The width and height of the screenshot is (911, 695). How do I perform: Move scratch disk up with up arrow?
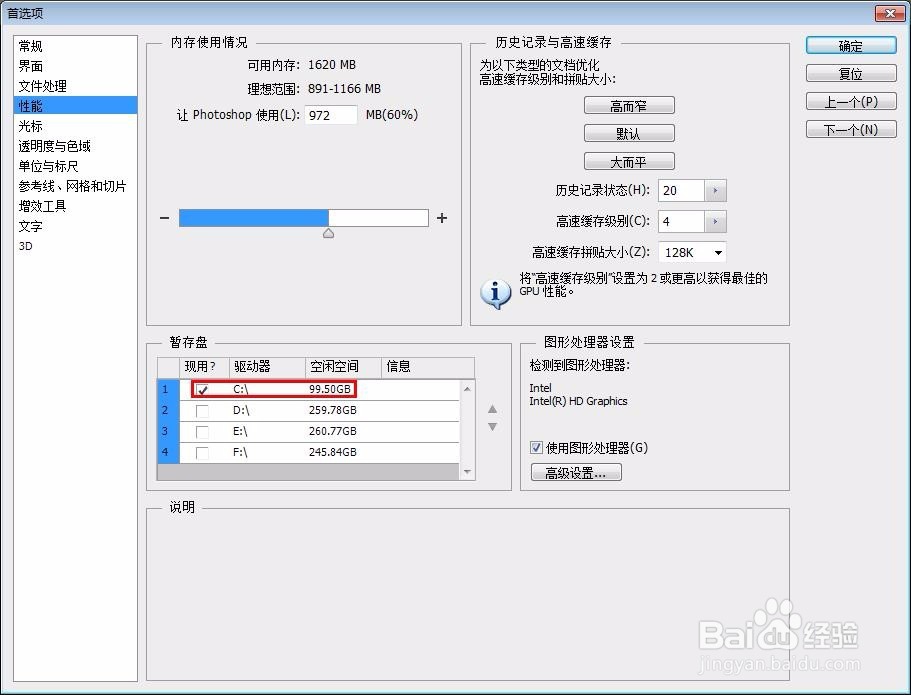point(492,409)
